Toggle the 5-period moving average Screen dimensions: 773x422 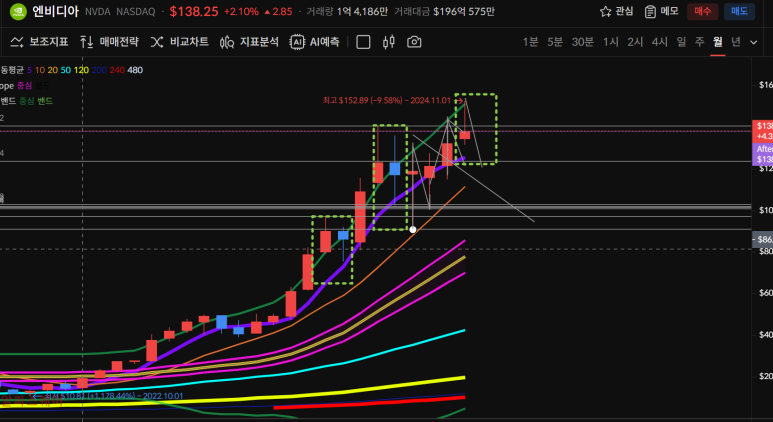point(30,70)
